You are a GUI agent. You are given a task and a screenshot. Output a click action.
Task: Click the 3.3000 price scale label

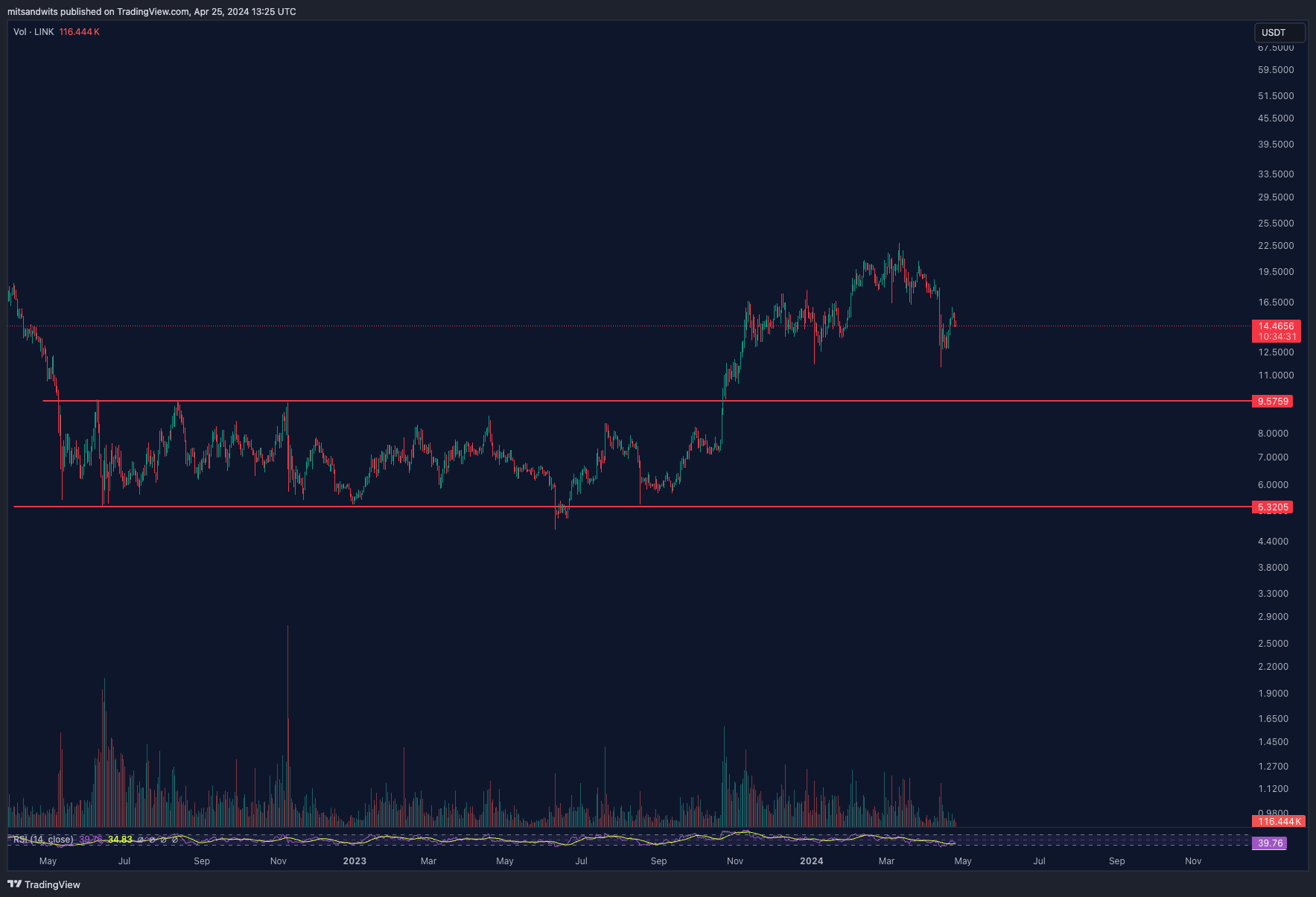tap(1273, 594)
